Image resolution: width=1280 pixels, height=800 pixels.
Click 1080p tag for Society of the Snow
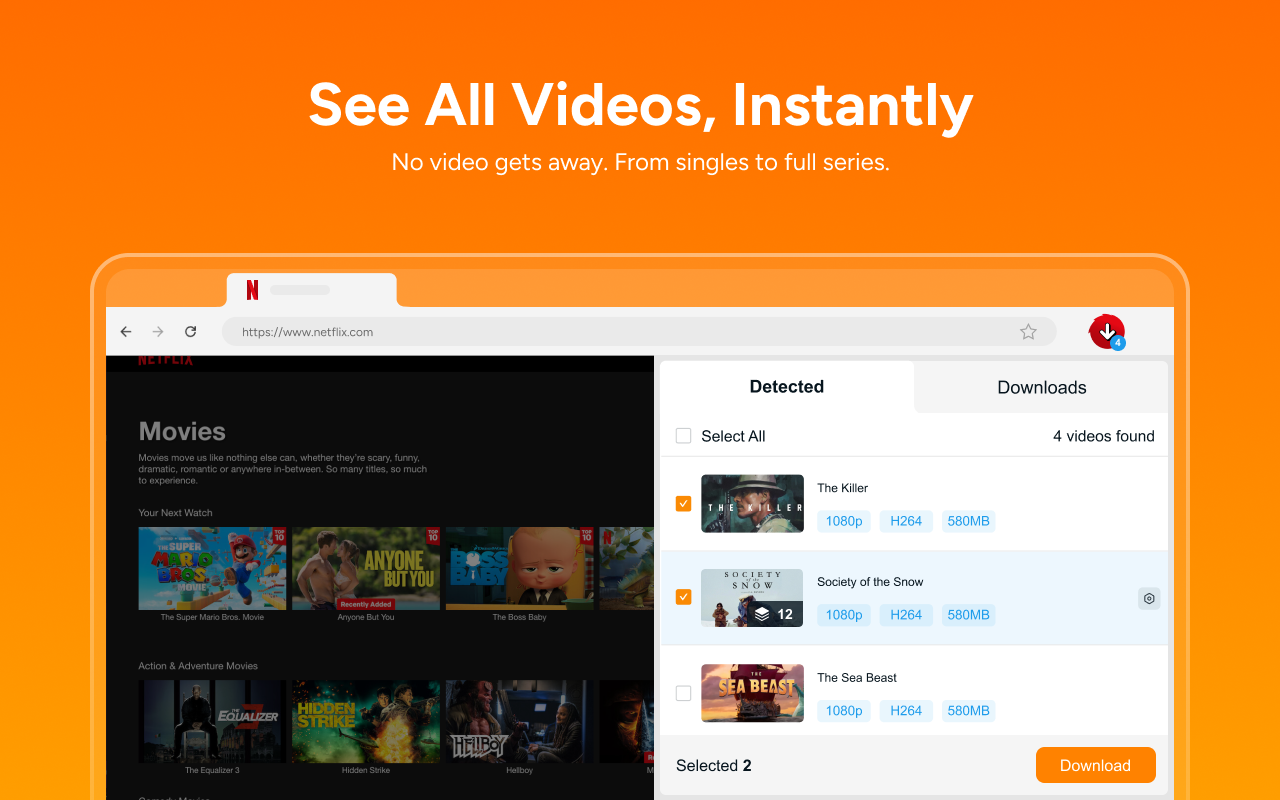point(844,615)
